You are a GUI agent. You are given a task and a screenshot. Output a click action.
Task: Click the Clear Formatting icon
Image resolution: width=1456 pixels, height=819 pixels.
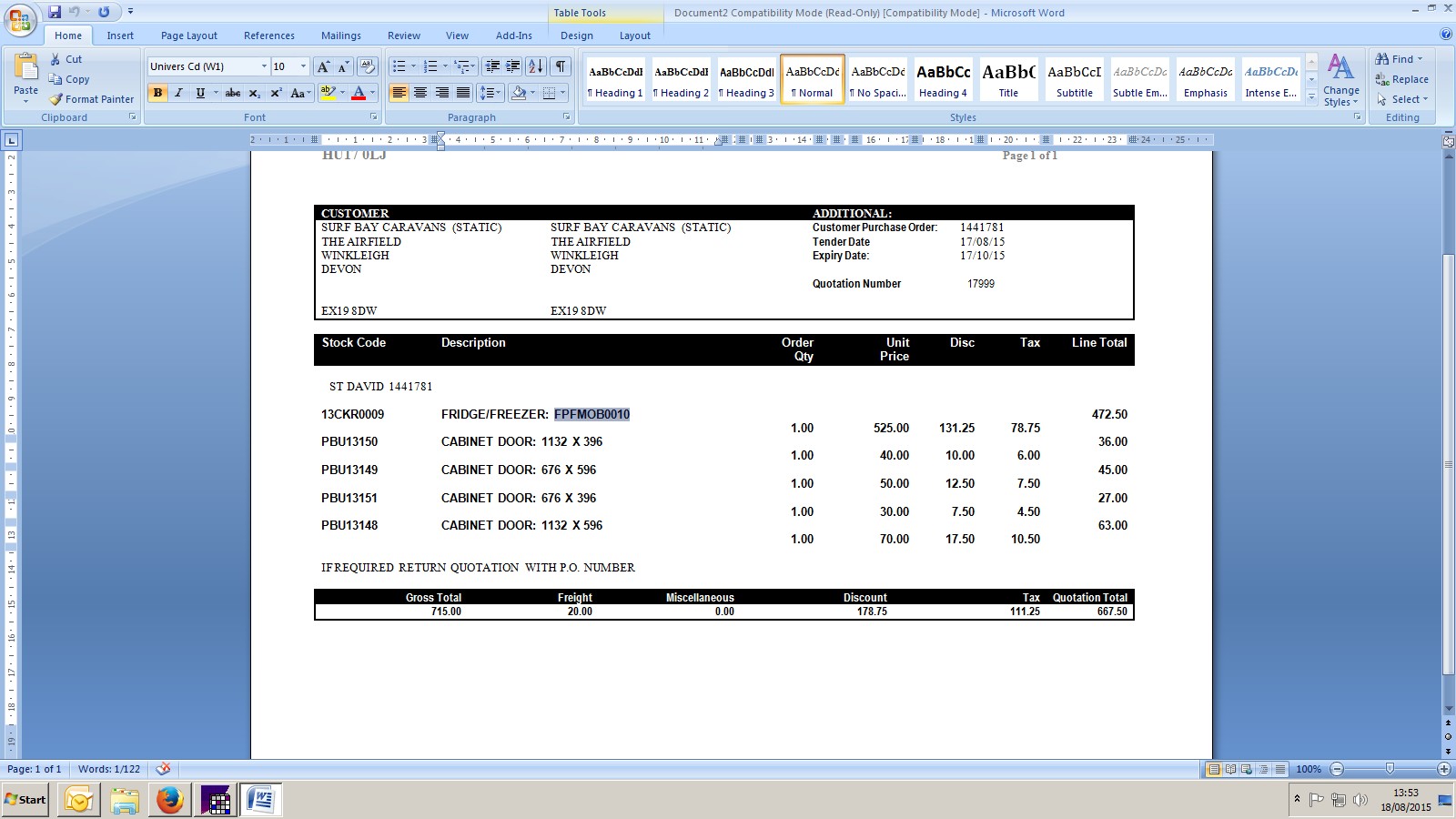[x=368, y=66]
